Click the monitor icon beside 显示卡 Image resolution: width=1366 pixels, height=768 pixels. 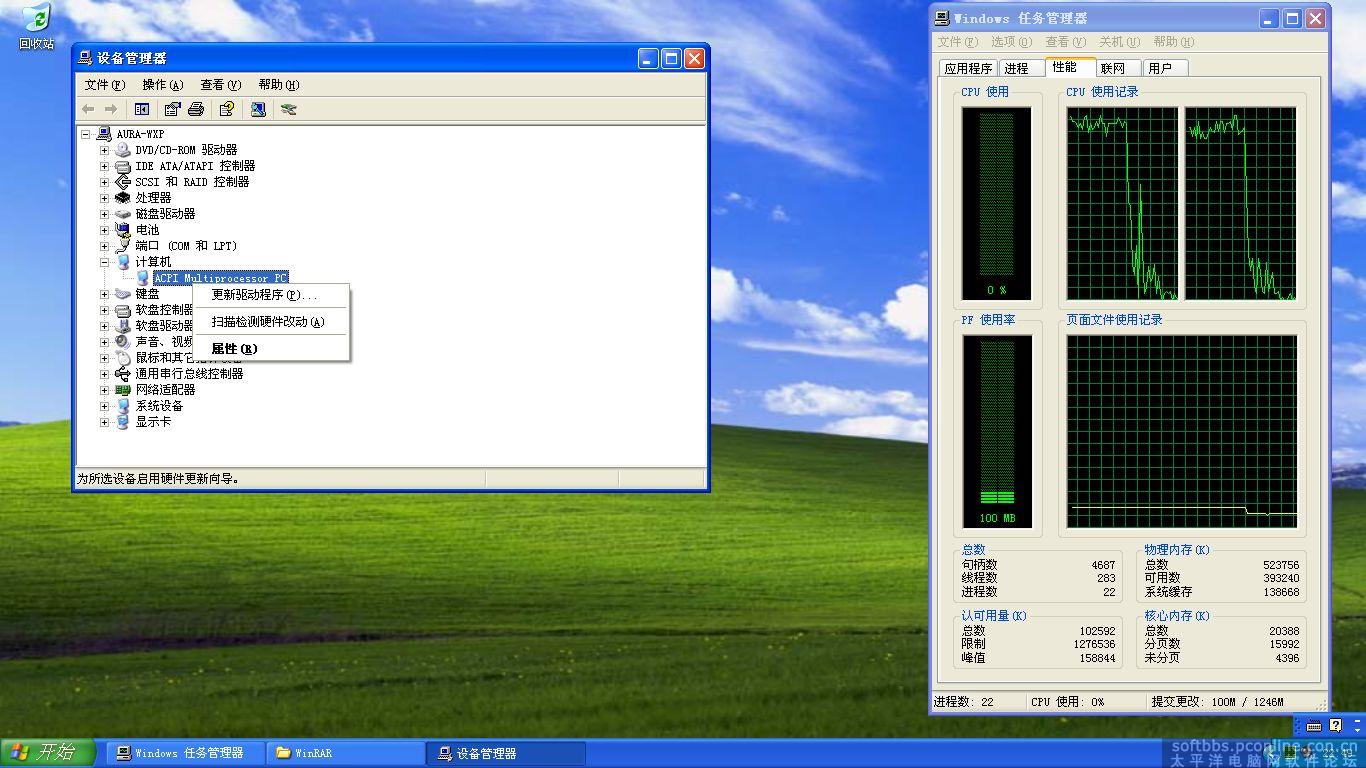pos(123,422)
